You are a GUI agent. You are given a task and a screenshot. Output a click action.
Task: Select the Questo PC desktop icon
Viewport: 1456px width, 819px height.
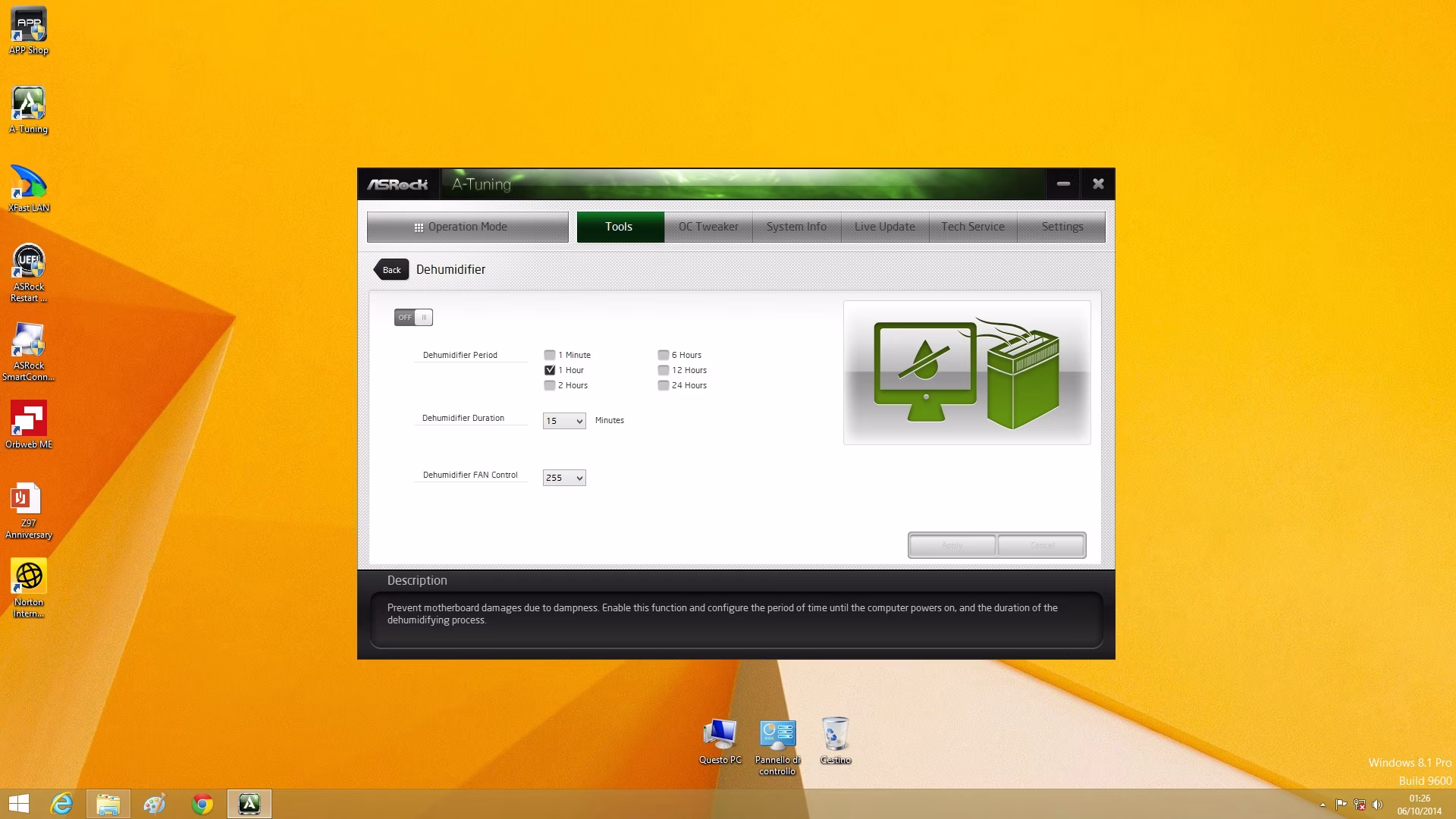(720, 742)
